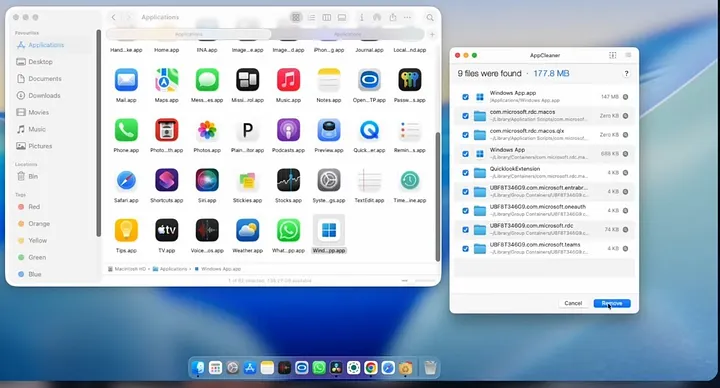
Task: Select Voice Memos app icon
Action: (207, 230)
